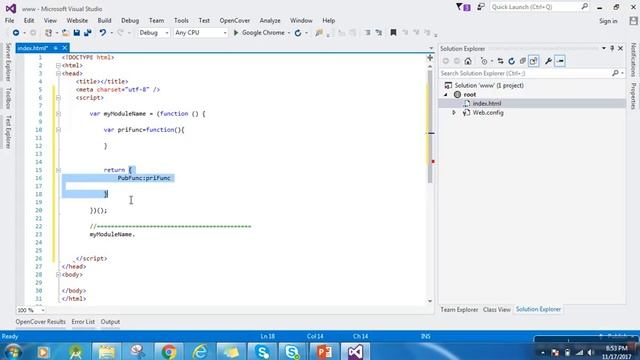Click the comment-out lines toolbar icon
The image size is (640, 360).
point(367,33)
